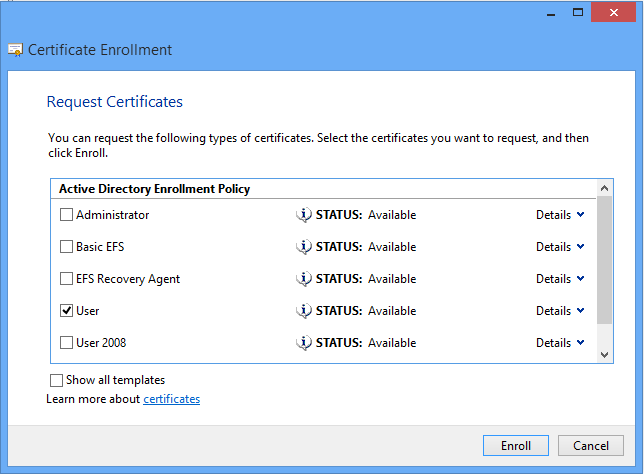Click the EFS Recovery Agent status icon

304,279
